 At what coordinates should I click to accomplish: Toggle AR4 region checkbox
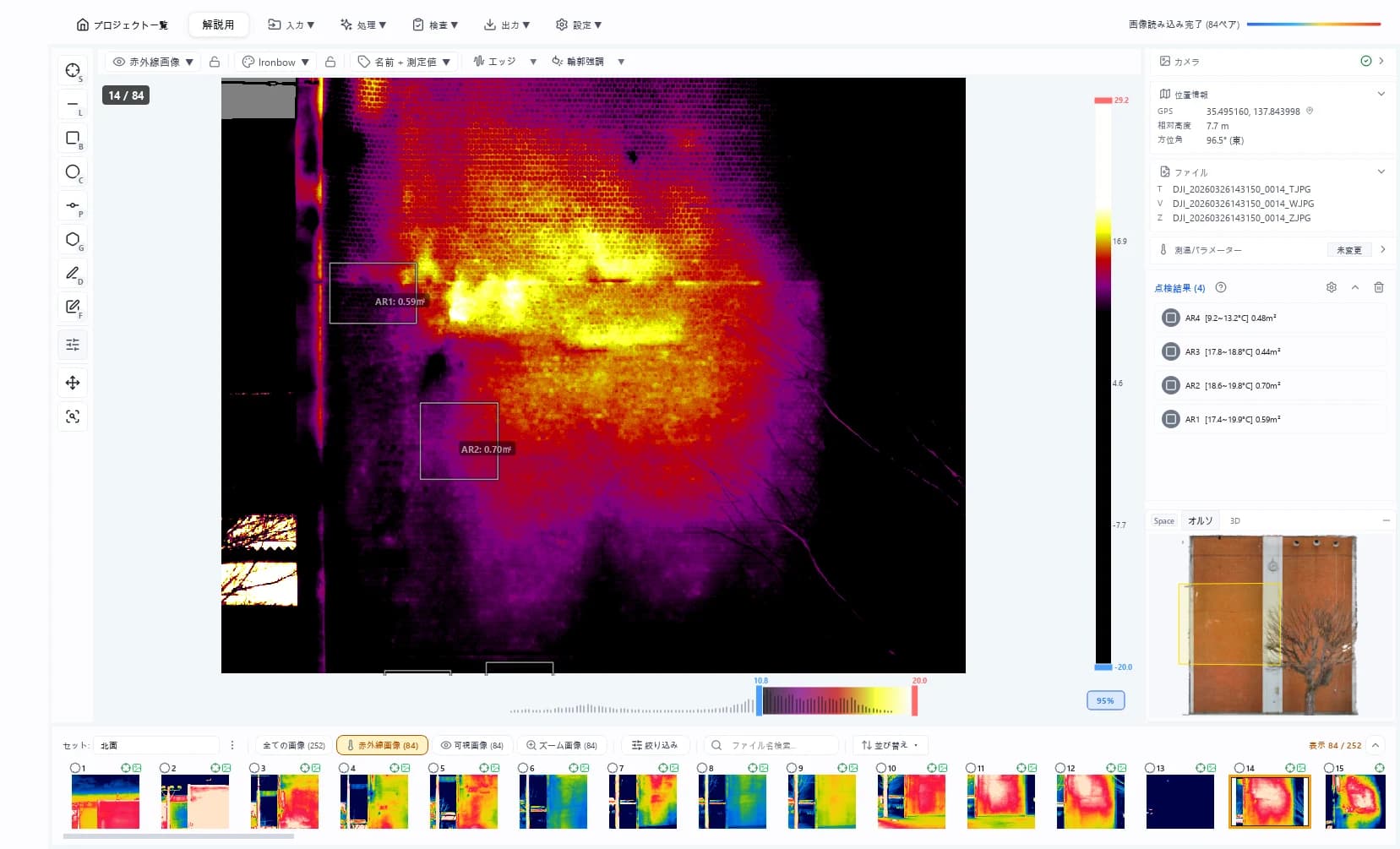[x=1170, y=318]
